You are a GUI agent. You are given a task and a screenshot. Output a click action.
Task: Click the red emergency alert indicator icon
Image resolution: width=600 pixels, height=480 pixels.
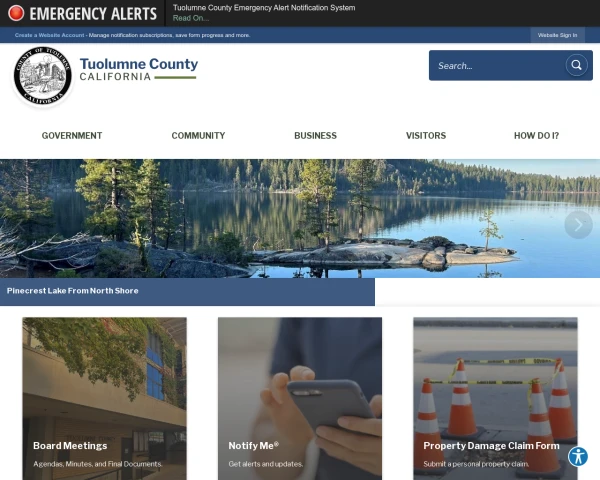pos(16,13)
